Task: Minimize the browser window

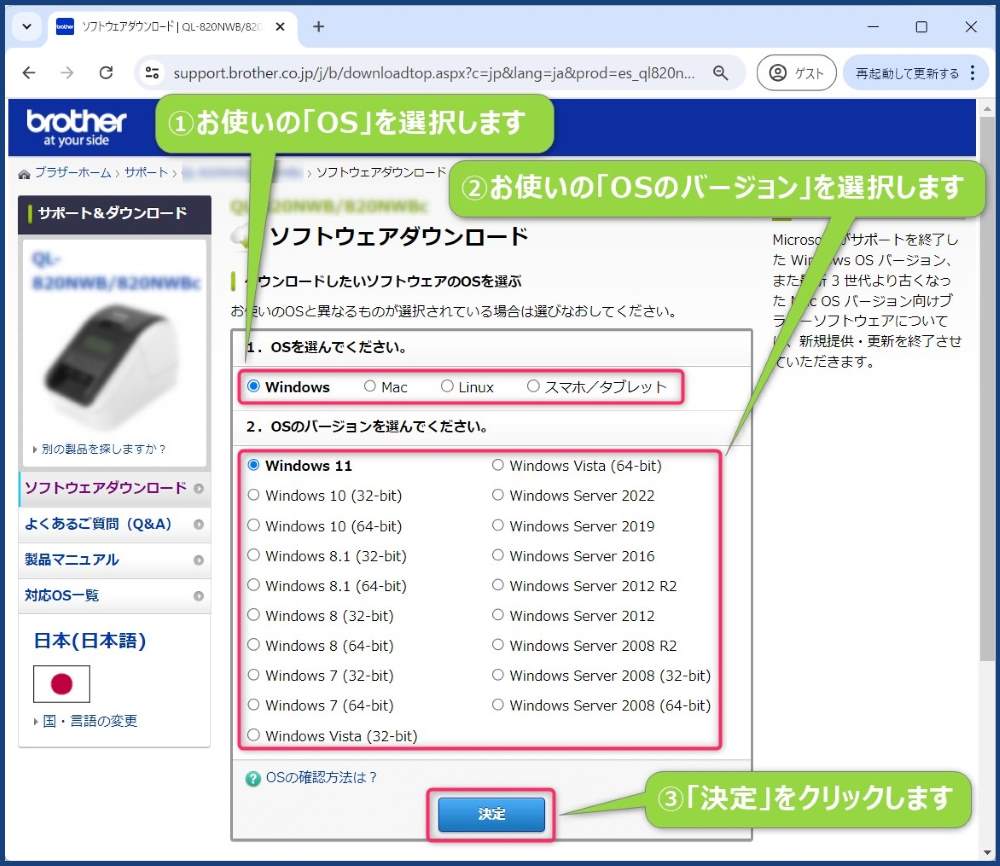Action: (873, 27)
